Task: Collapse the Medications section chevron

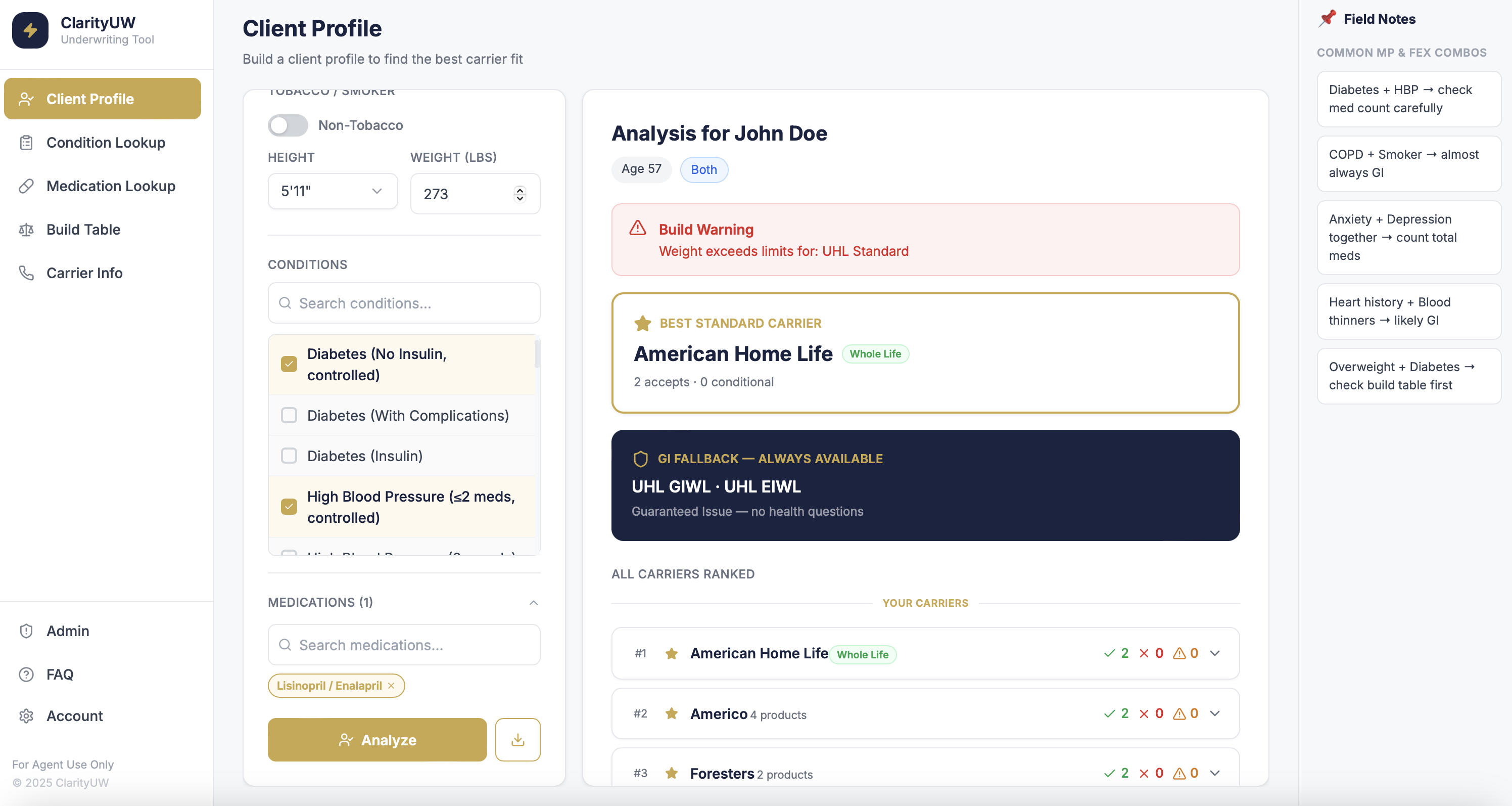Action: 534,603
